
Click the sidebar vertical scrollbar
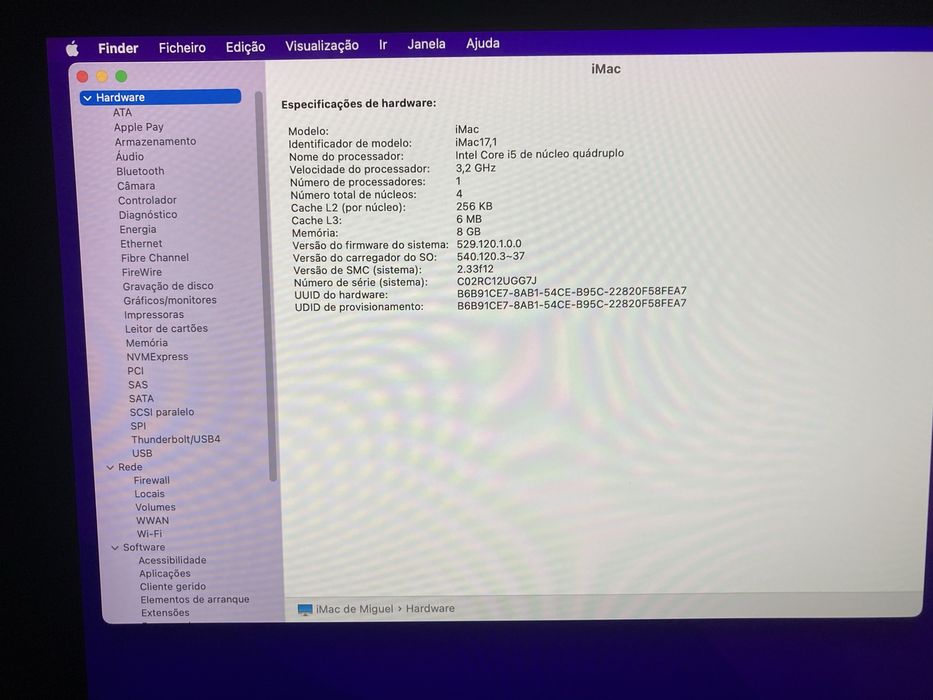[266, 286]
